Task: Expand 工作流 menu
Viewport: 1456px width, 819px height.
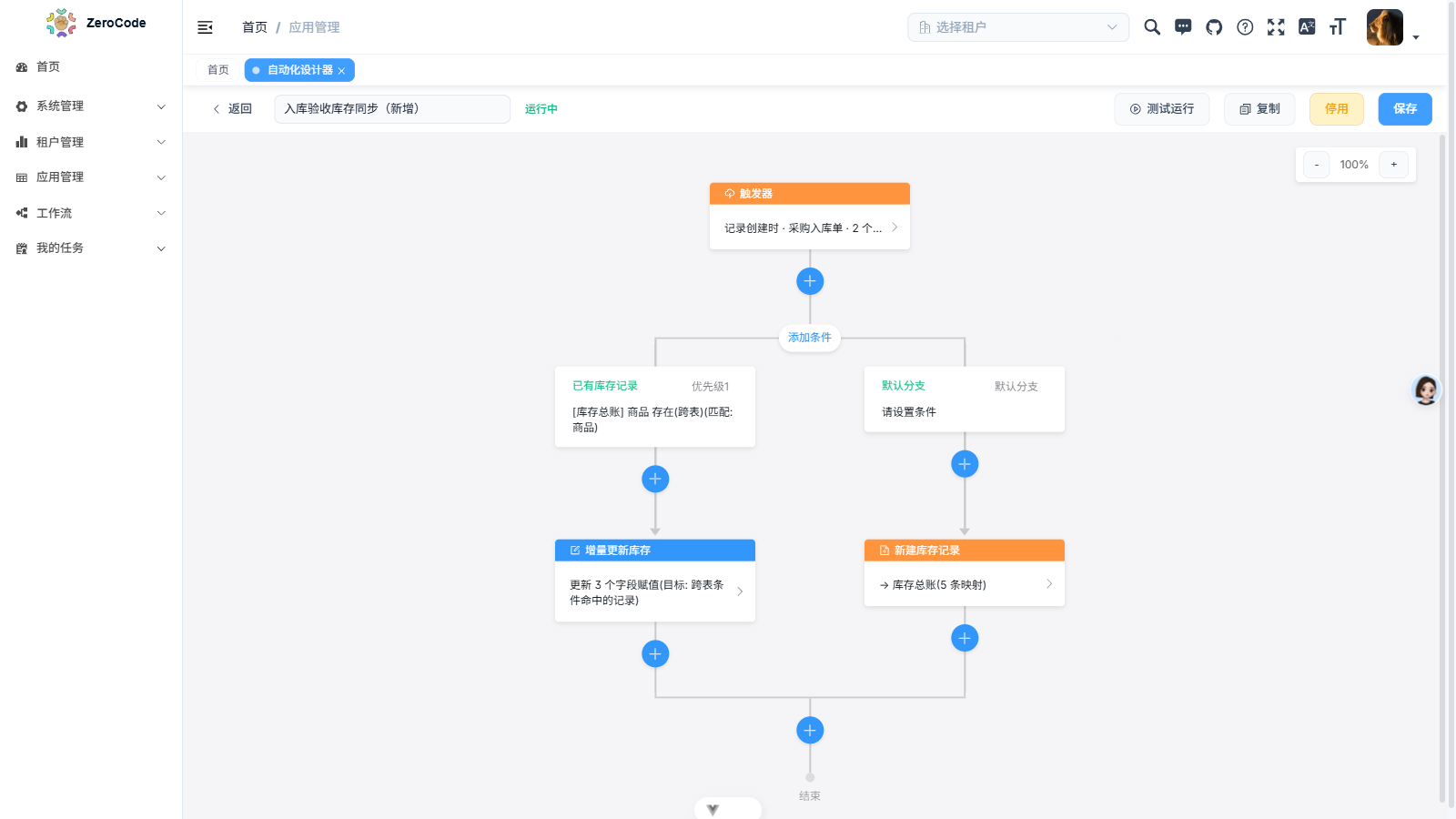Action: [91, 213]
